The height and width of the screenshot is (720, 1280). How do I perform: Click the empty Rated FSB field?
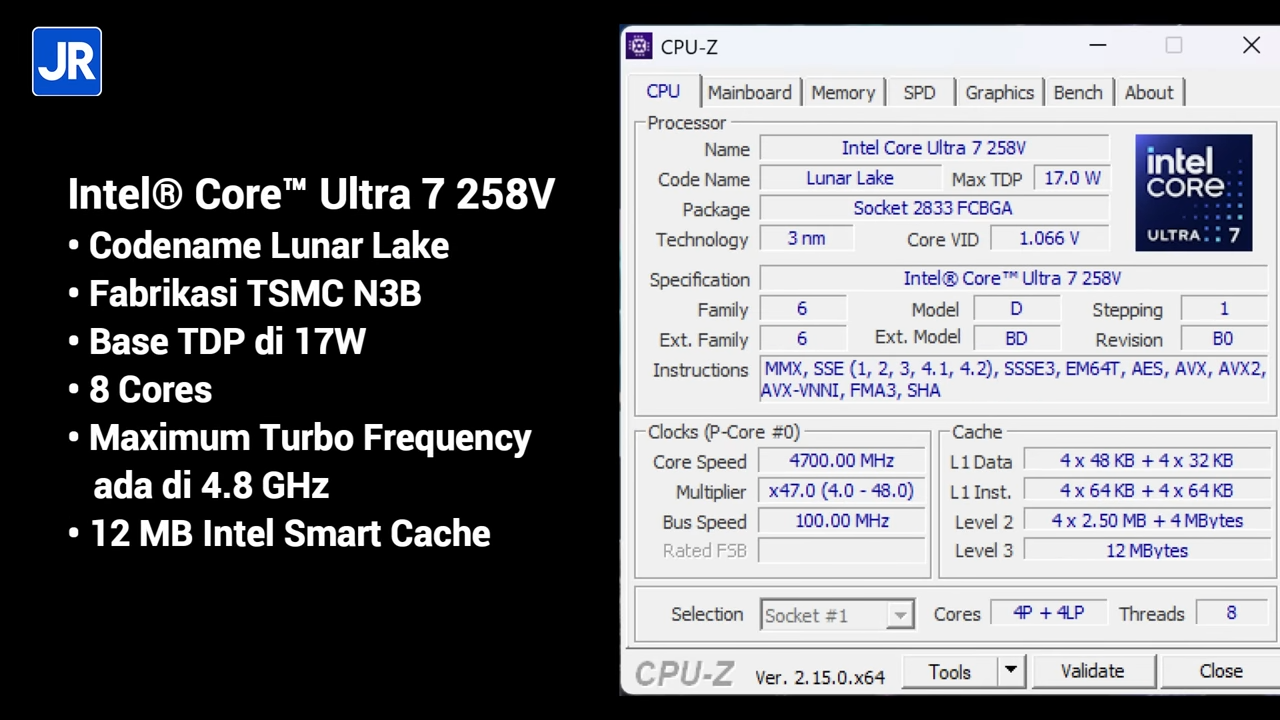[842, 550]
